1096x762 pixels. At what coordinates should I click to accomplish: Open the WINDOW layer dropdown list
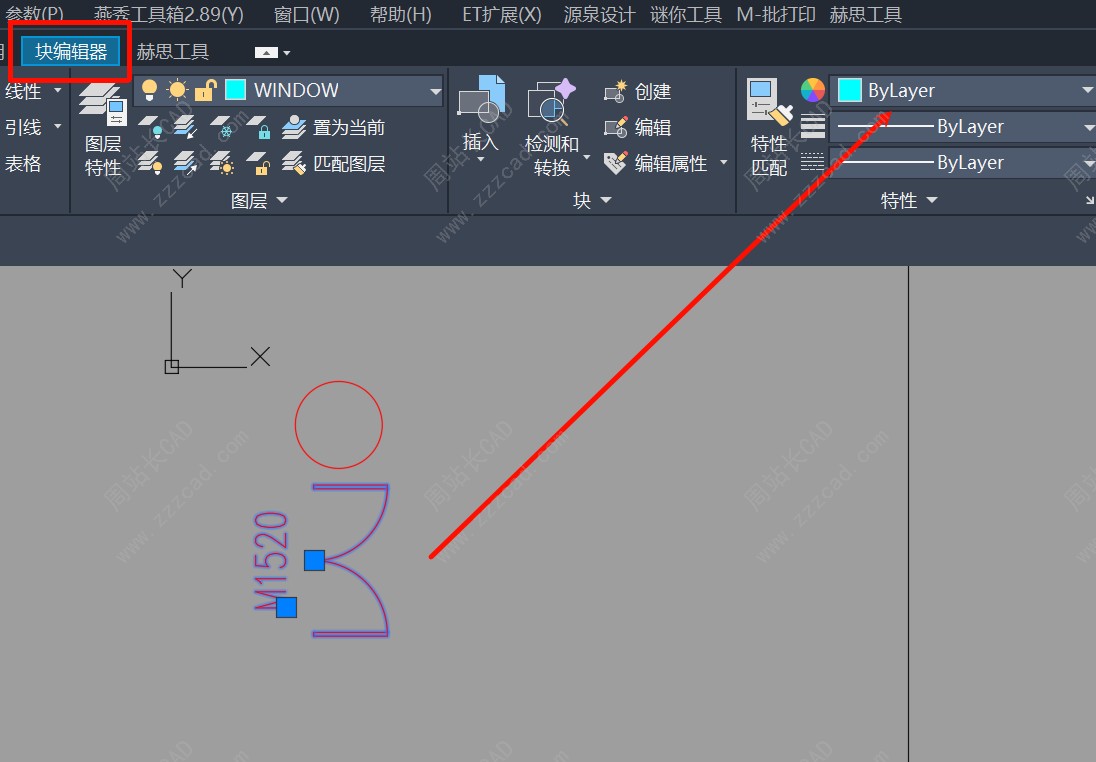435,91
